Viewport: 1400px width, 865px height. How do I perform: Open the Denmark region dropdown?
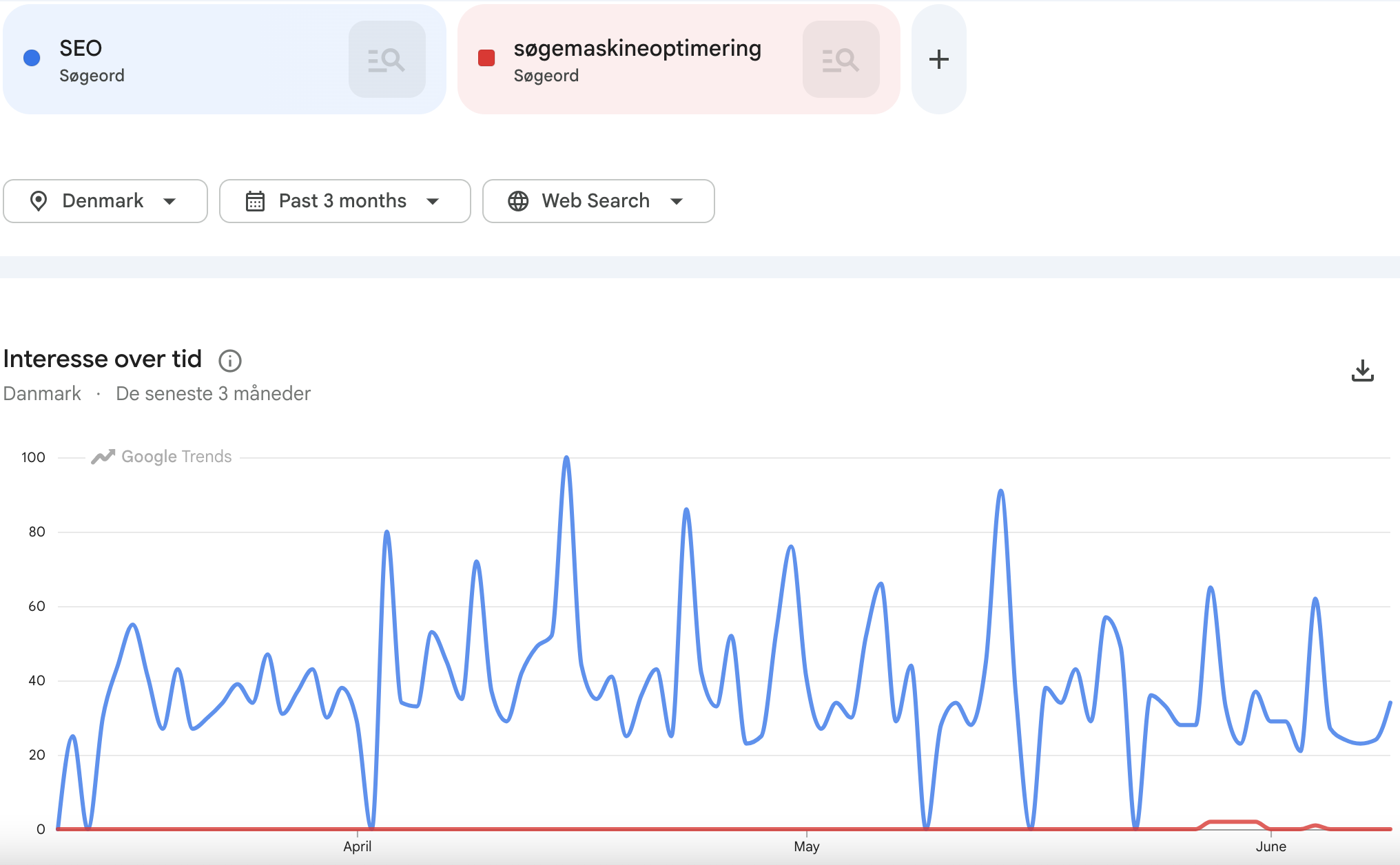point(105,201)
